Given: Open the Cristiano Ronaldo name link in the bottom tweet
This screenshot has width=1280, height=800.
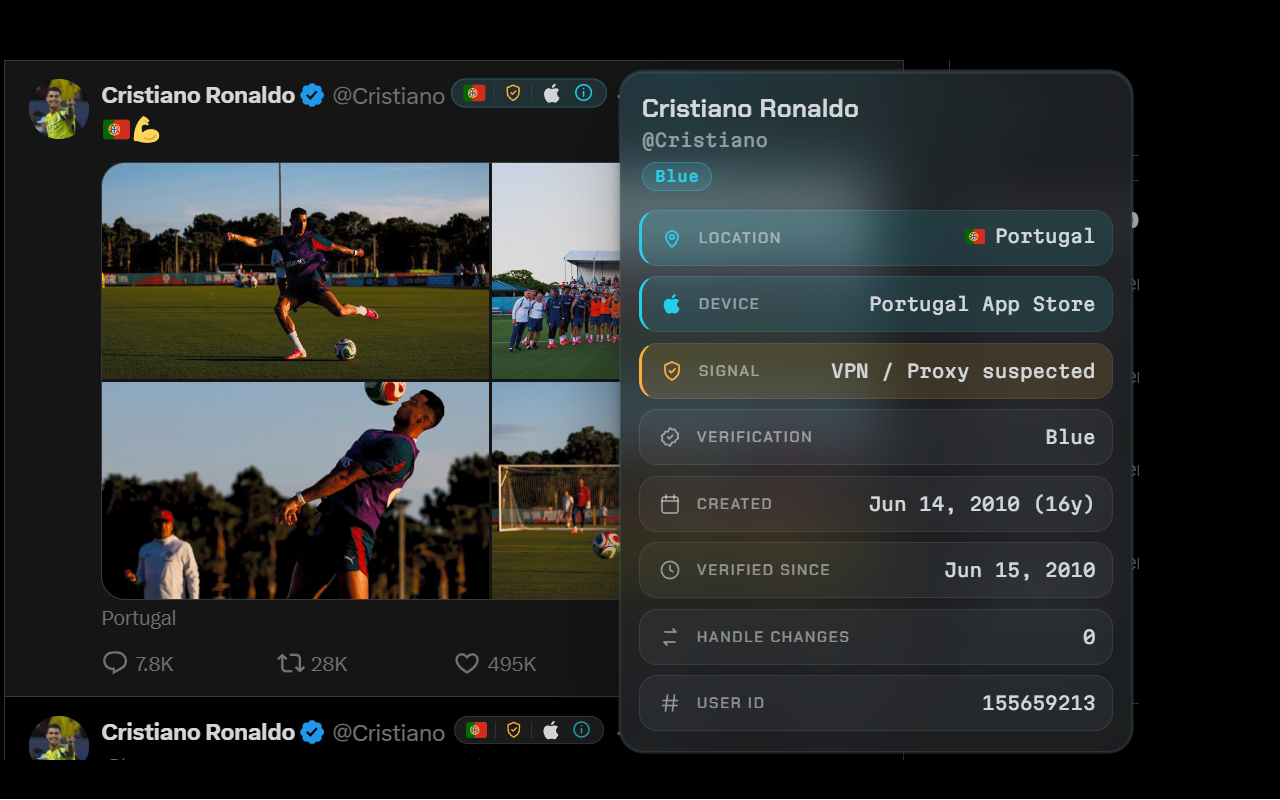Looking at the screenshot, I should coord(198,732).
